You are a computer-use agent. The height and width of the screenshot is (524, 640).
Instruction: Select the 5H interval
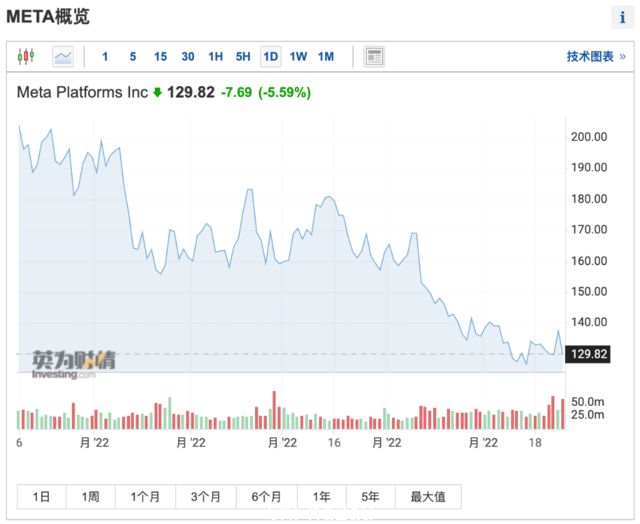(x=243, y=56)
